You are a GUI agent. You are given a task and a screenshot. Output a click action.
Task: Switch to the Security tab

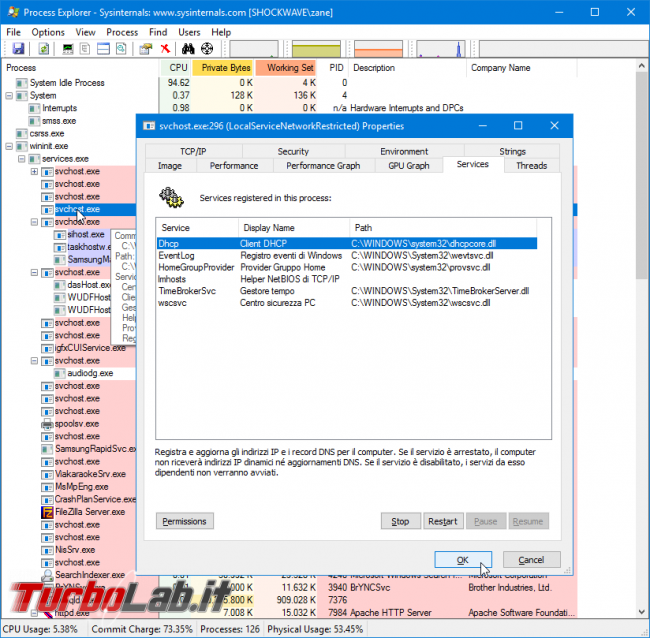click(x=293, y=151)
